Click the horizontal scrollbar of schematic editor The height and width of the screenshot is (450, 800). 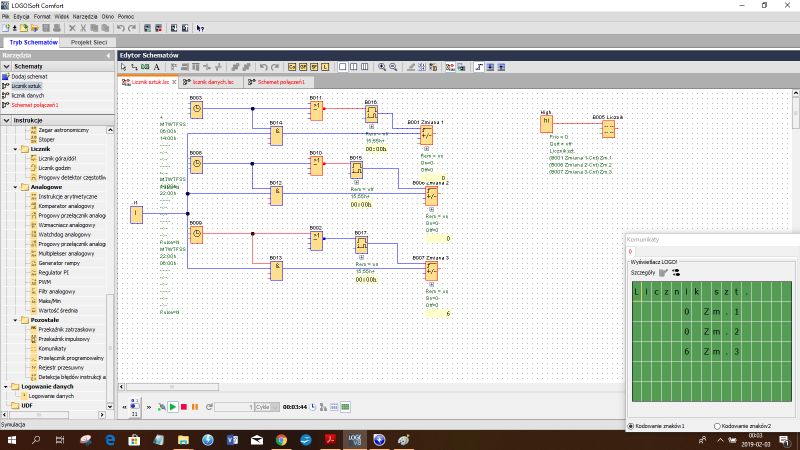point(172,387)
